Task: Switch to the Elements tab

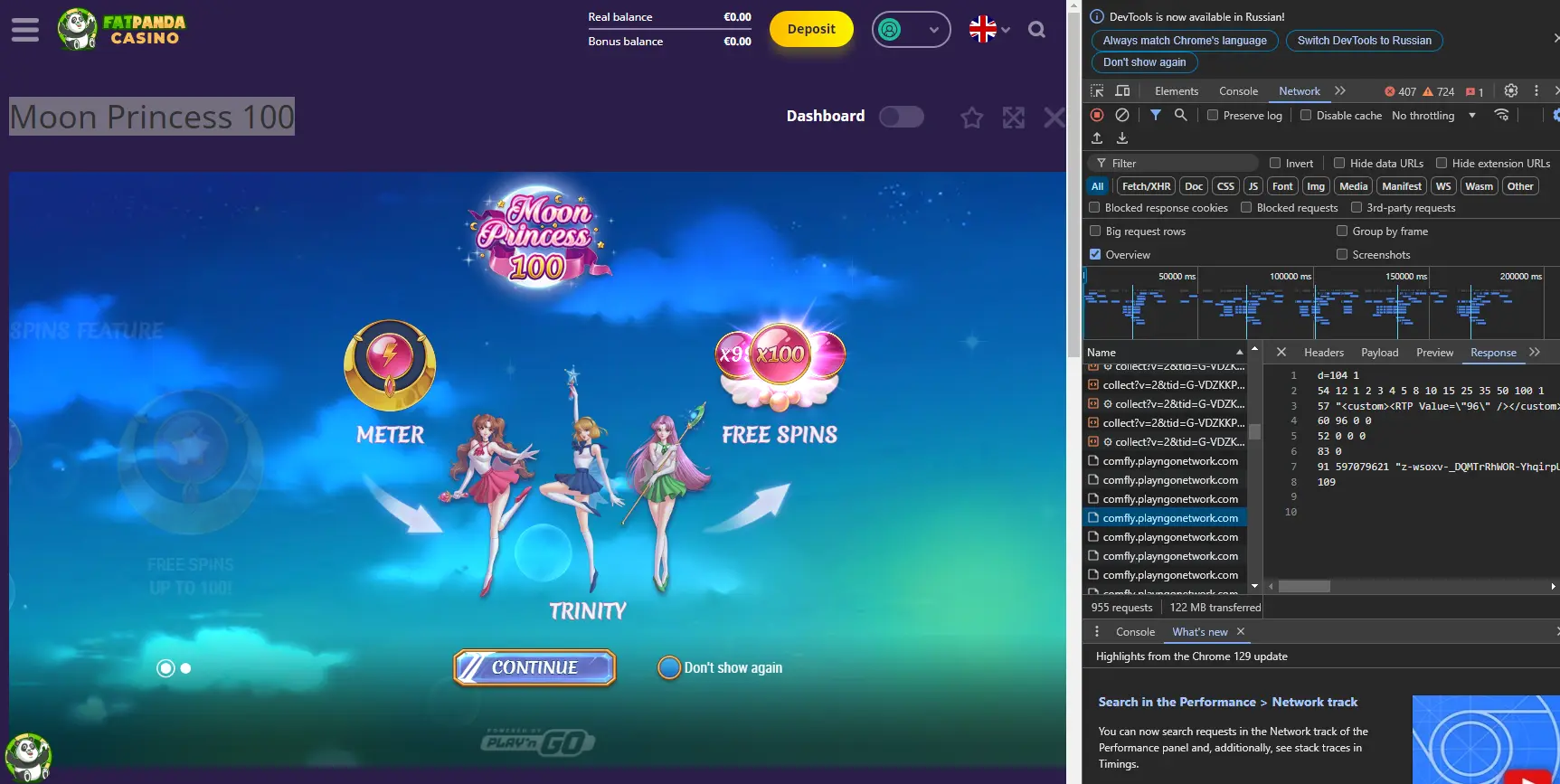Action: [x=1176, y=91]
